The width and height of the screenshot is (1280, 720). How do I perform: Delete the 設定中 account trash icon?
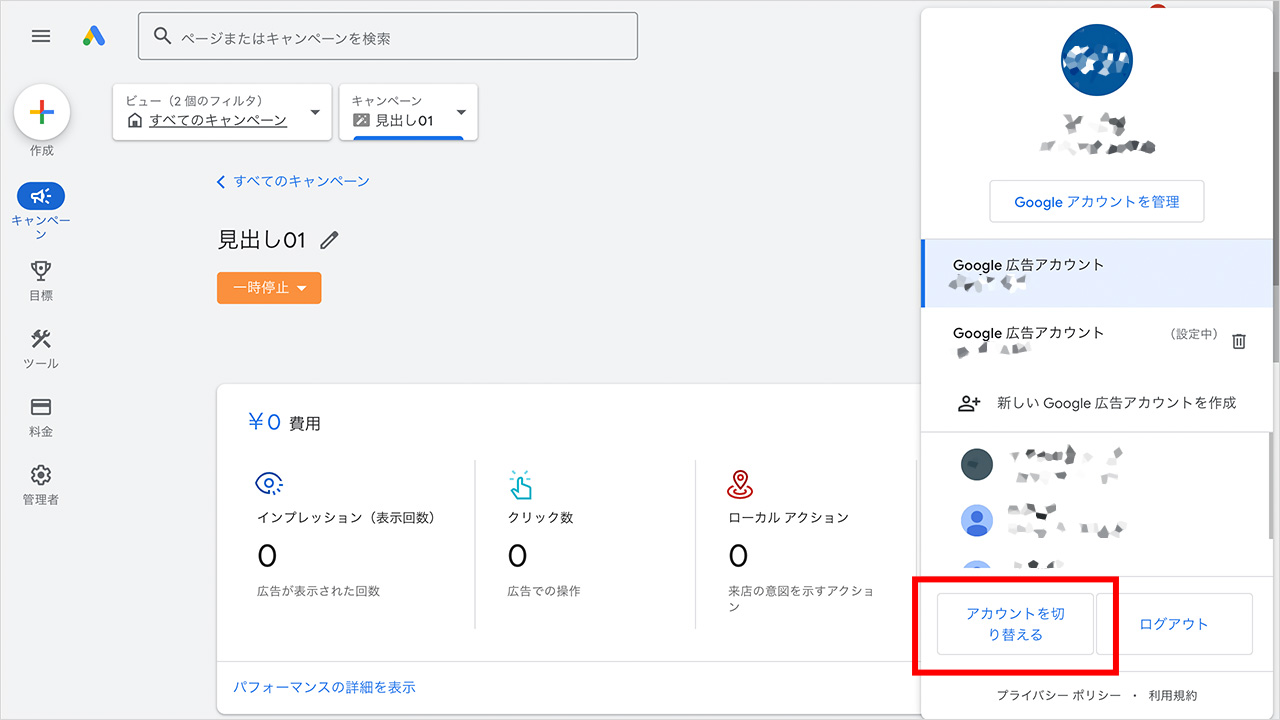pos(1239,341)
